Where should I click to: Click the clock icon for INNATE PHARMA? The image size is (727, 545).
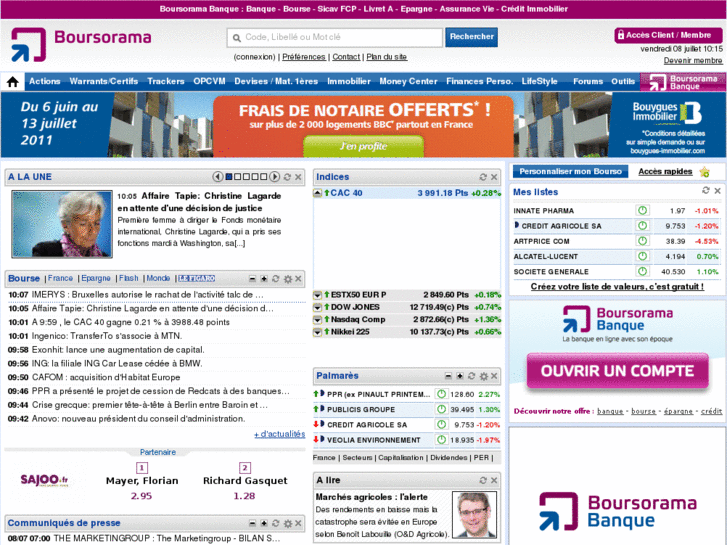[642, 210]
